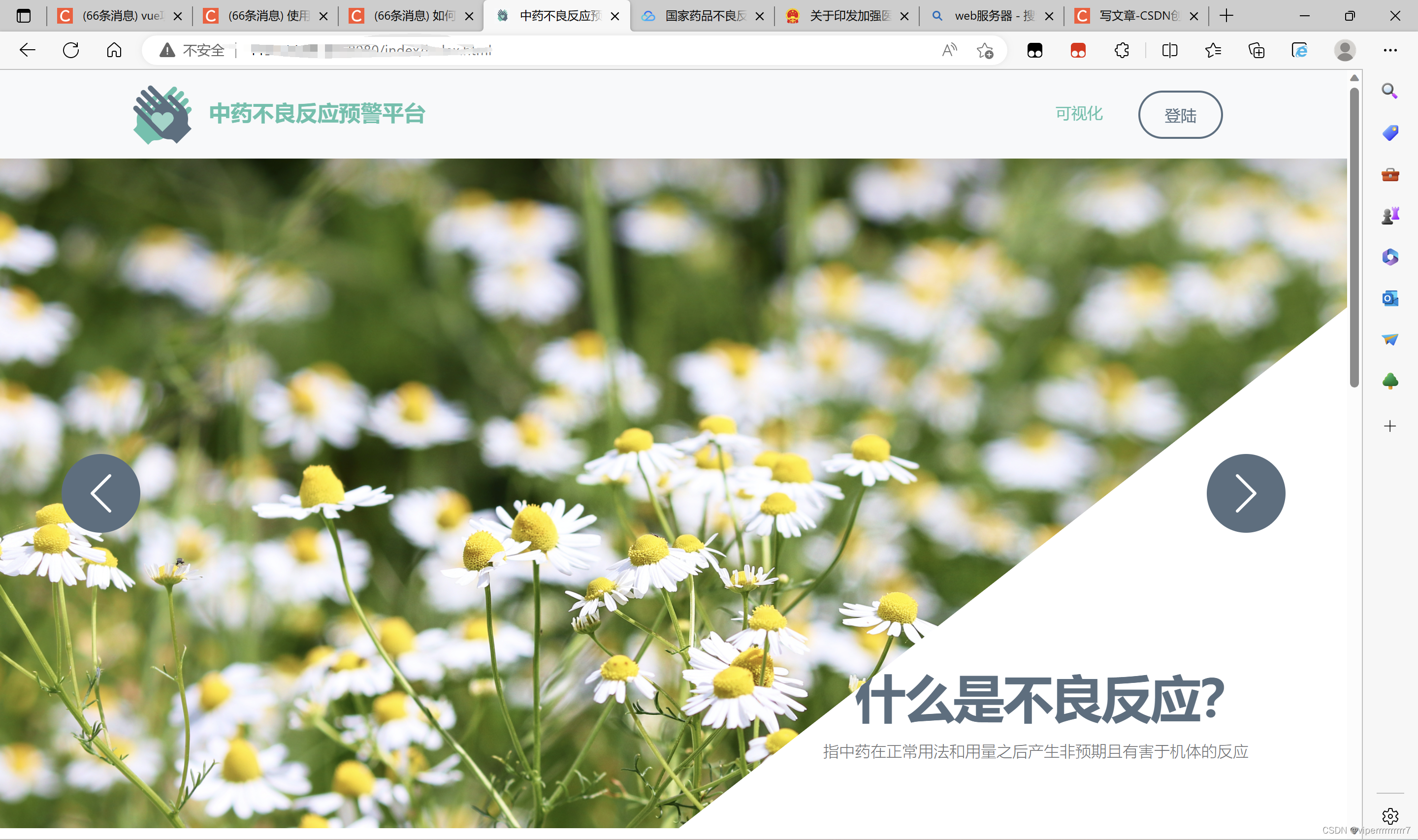1418x840 pixels.
Task: Reload the page with refresh icon
Action: click(71, 50)
